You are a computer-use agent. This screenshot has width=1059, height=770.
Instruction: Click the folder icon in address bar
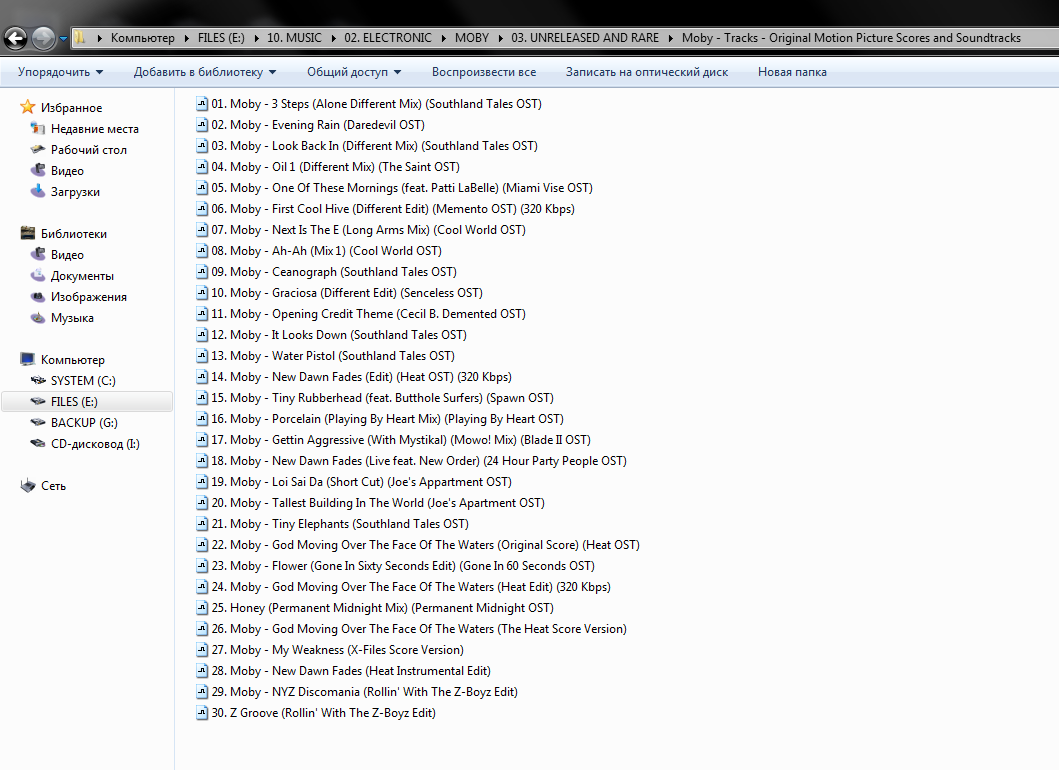(x=80, y=38)
